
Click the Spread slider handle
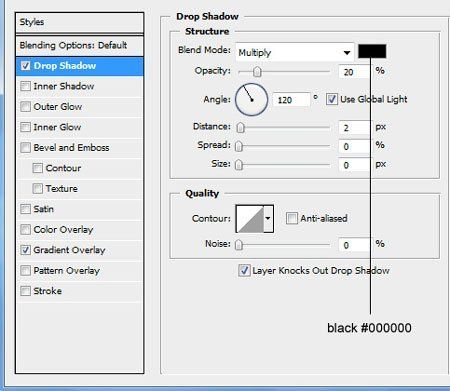tap(239, 146)
